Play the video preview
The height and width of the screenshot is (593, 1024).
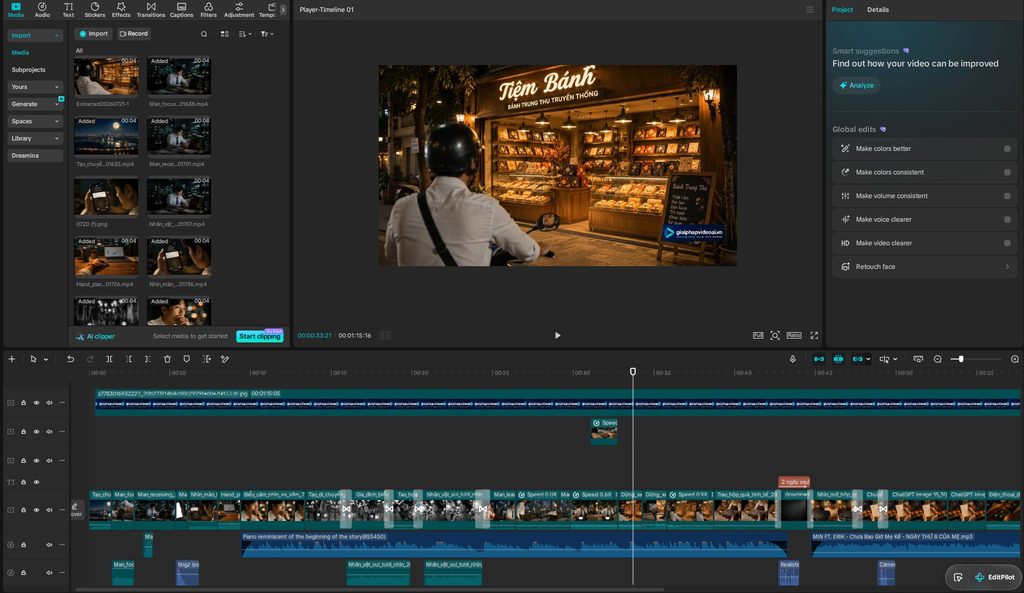[x=557, y=335]
